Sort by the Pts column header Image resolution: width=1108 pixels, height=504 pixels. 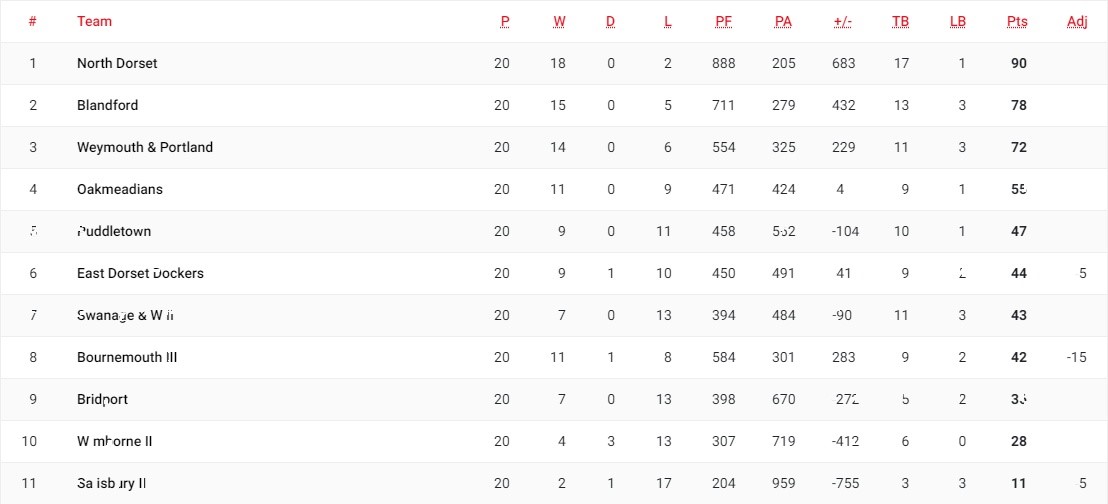[1017, 21]
